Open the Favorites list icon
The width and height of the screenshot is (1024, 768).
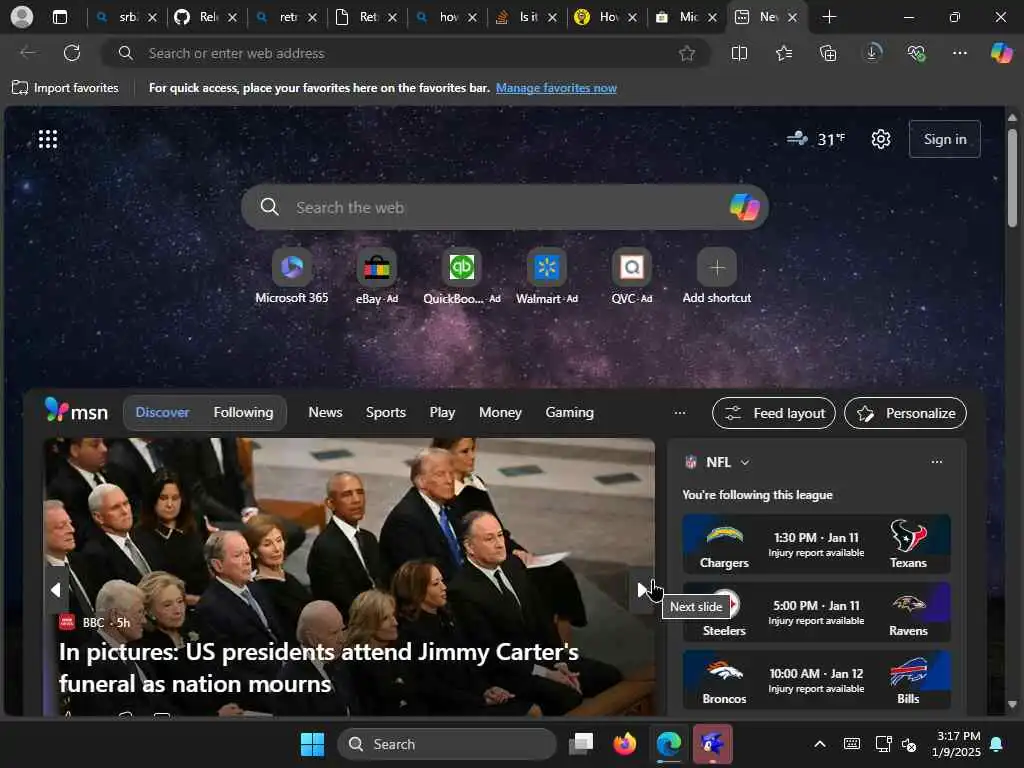pyautogui.click(x=784, y=53)
